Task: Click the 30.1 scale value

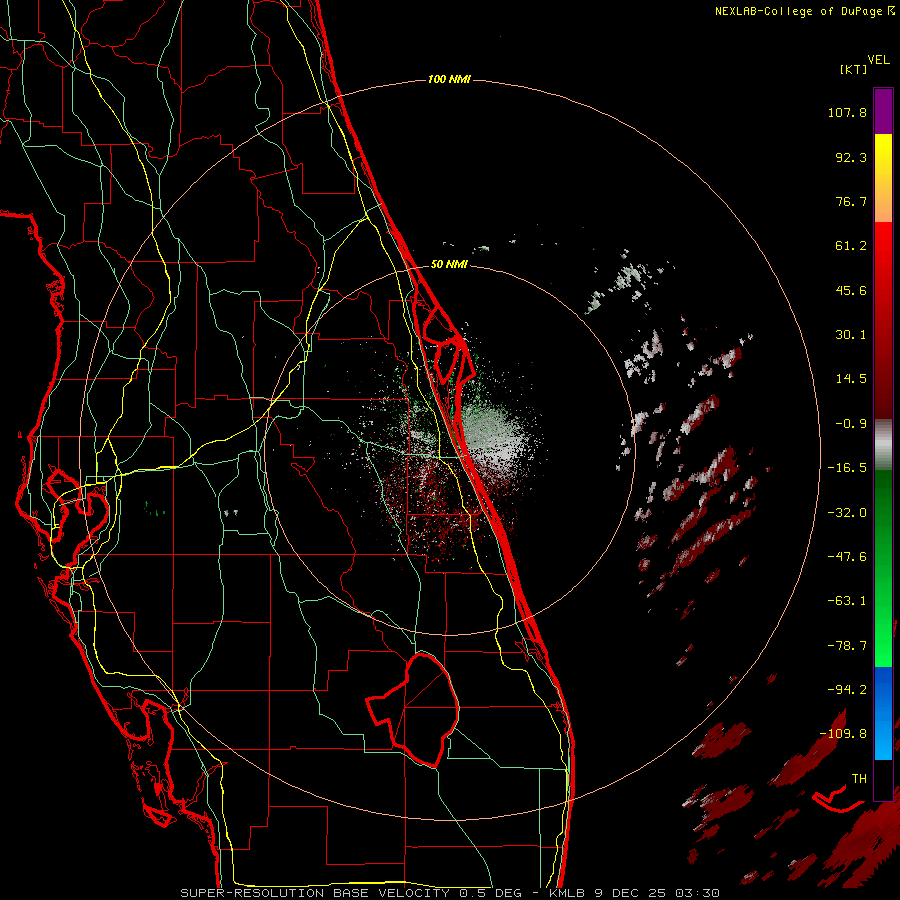Action: [x=851, y=335]
